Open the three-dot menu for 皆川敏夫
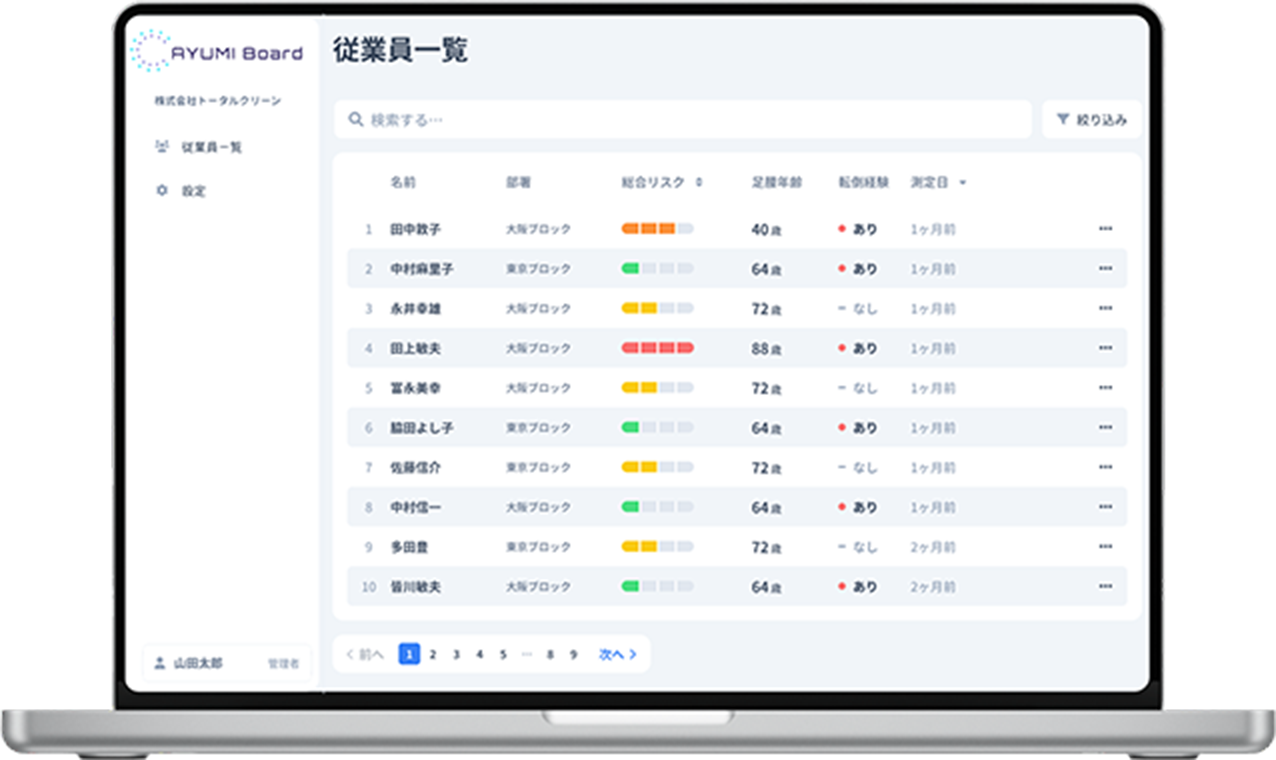 [x=1105, y=587]
